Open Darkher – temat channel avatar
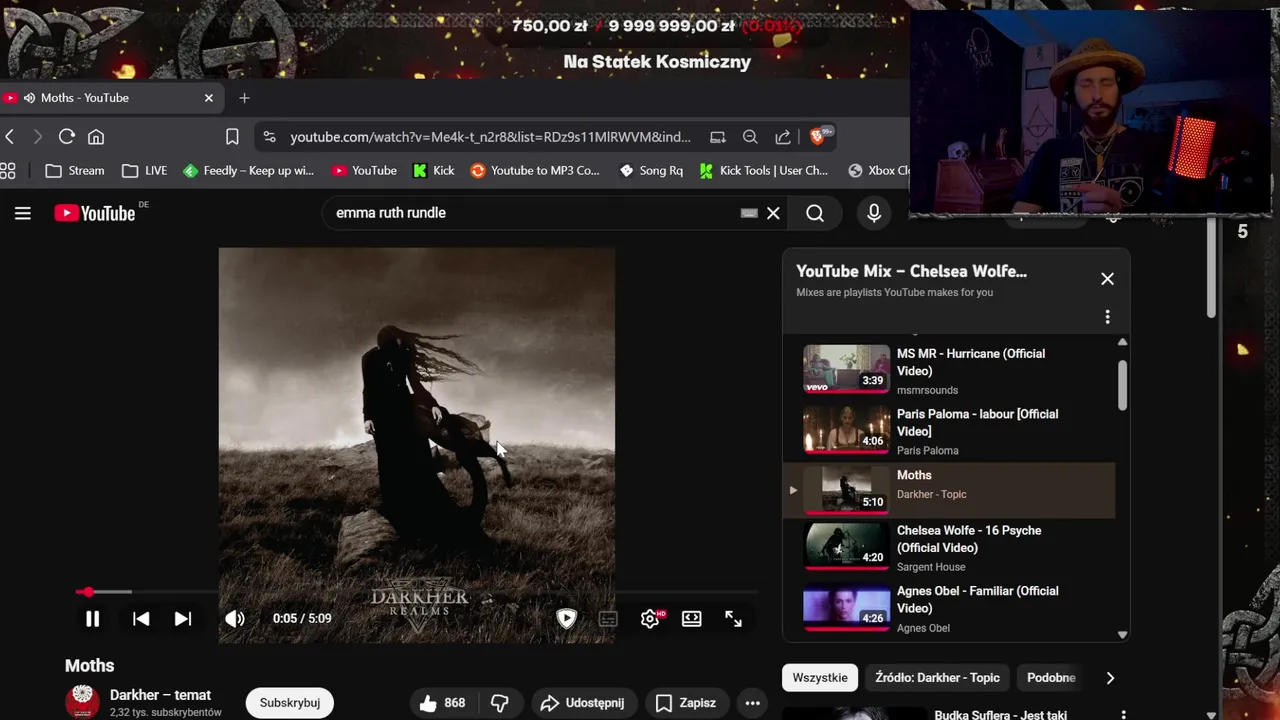 coord(82,702)
